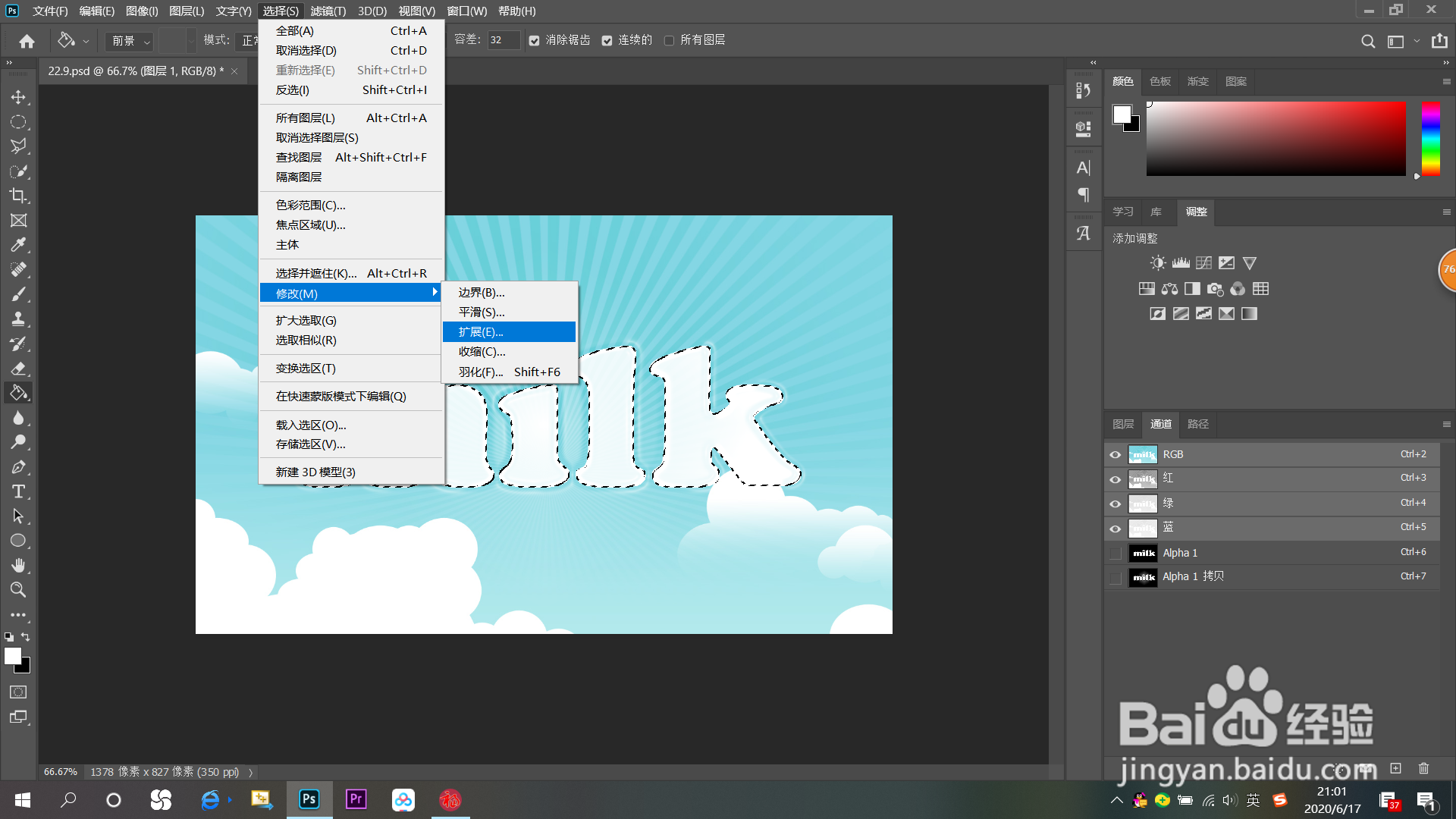Enable the All Layers (所有图层) checkbox
1456x819 pixels.
point(669,41)
